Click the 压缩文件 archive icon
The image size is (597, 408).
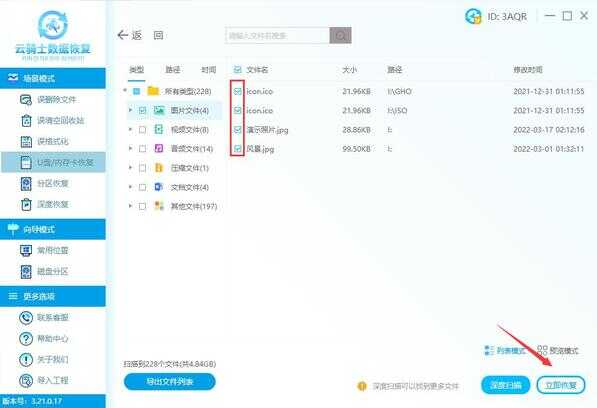click(x=159, y=168)
